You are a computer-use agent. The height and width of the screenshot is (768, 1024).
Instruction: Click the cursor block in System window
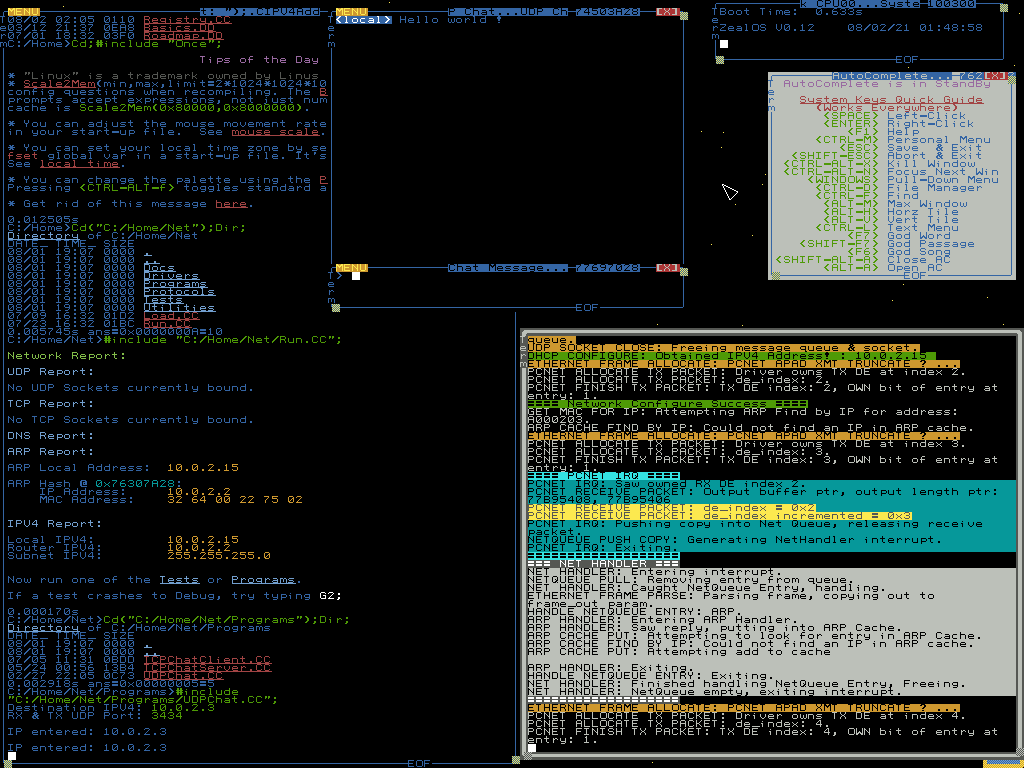tap(724, 44)
